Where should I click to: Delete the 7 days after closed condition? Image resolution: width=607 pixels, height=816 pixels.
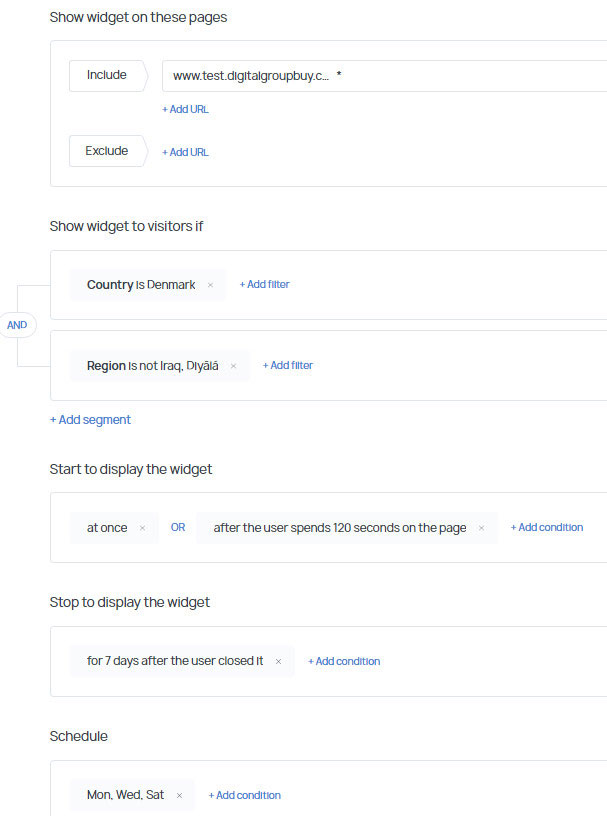pos(278,662)
